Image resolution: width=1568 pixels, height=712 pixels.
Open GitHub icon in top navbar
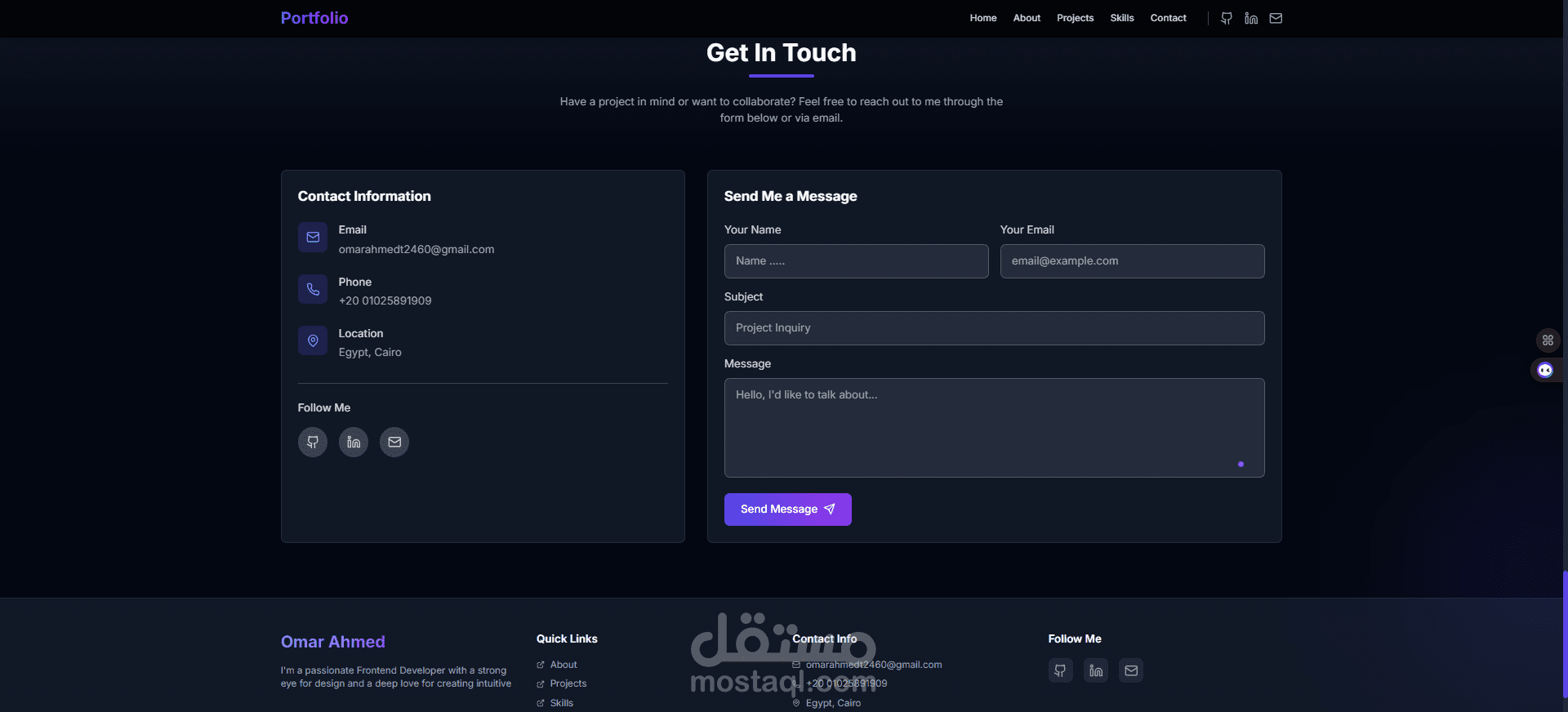click(x=1226, y=18)
